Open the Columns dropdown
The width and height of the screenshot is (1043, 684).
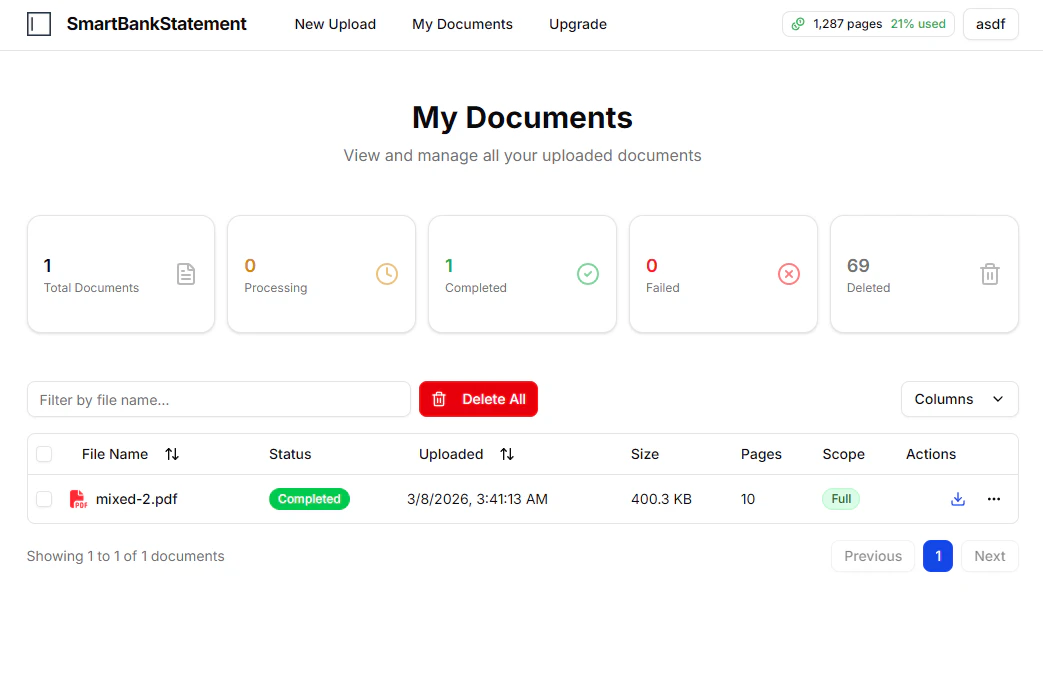pos(959,399)
